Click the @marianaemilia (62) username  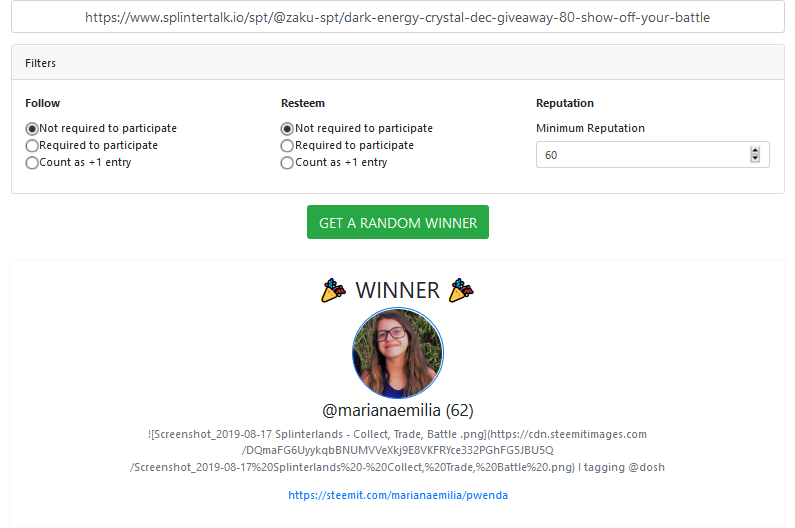tap(398, 410)
